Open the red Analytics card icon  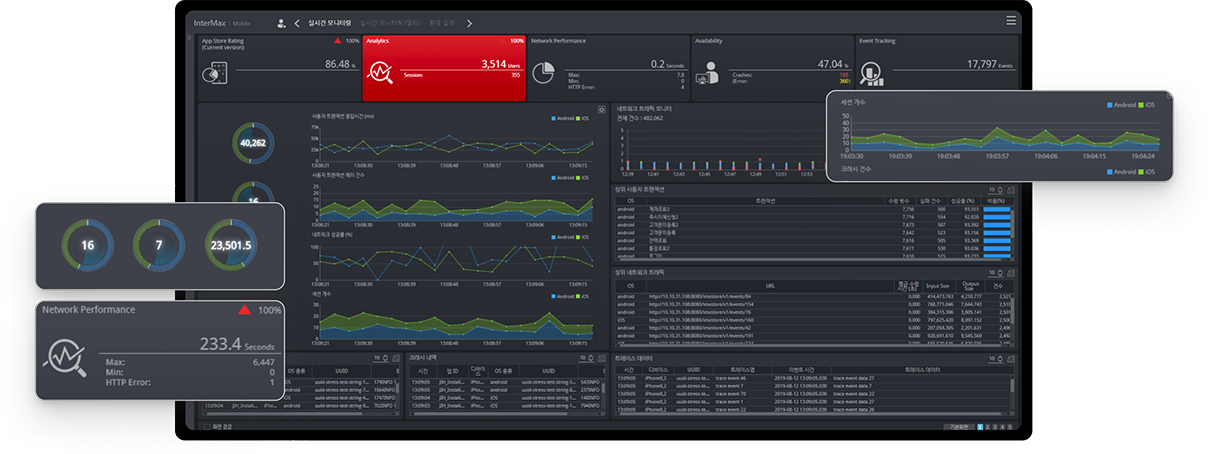click(x=380, y=73)
